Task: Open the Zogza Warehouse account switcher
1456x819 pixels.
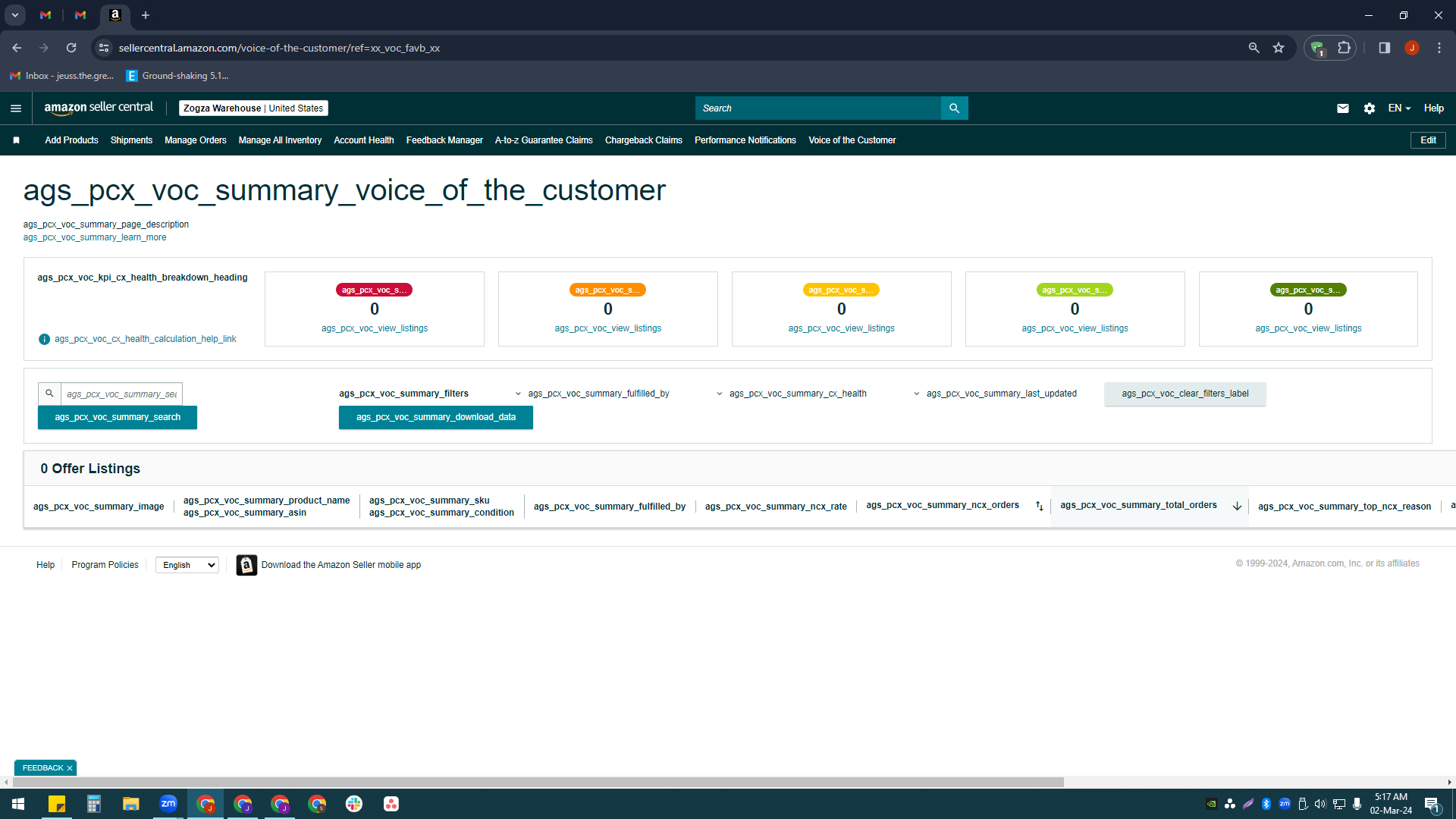Action: [x=253, y=108]
